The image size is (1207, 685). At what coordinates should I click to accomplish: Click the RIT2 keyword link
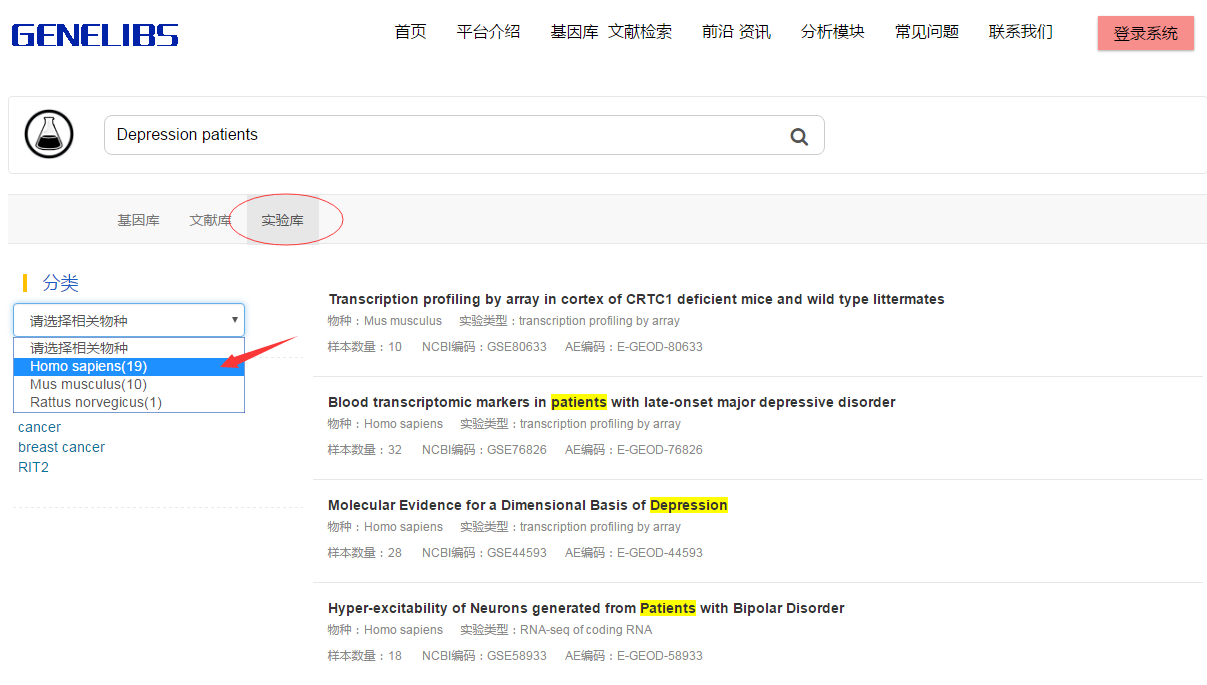33,467
